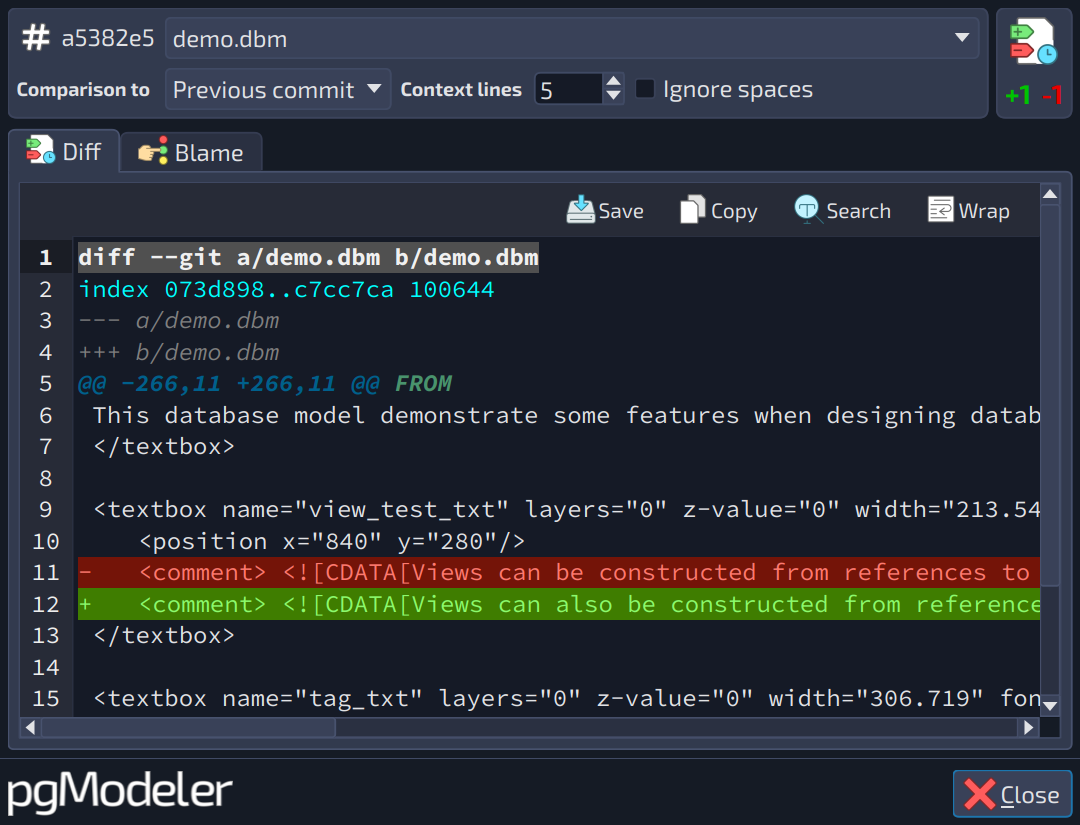This screenshot has width=1080, height=825.
Task: Close the dialog with the Close button
Action: coord(1012,794)
